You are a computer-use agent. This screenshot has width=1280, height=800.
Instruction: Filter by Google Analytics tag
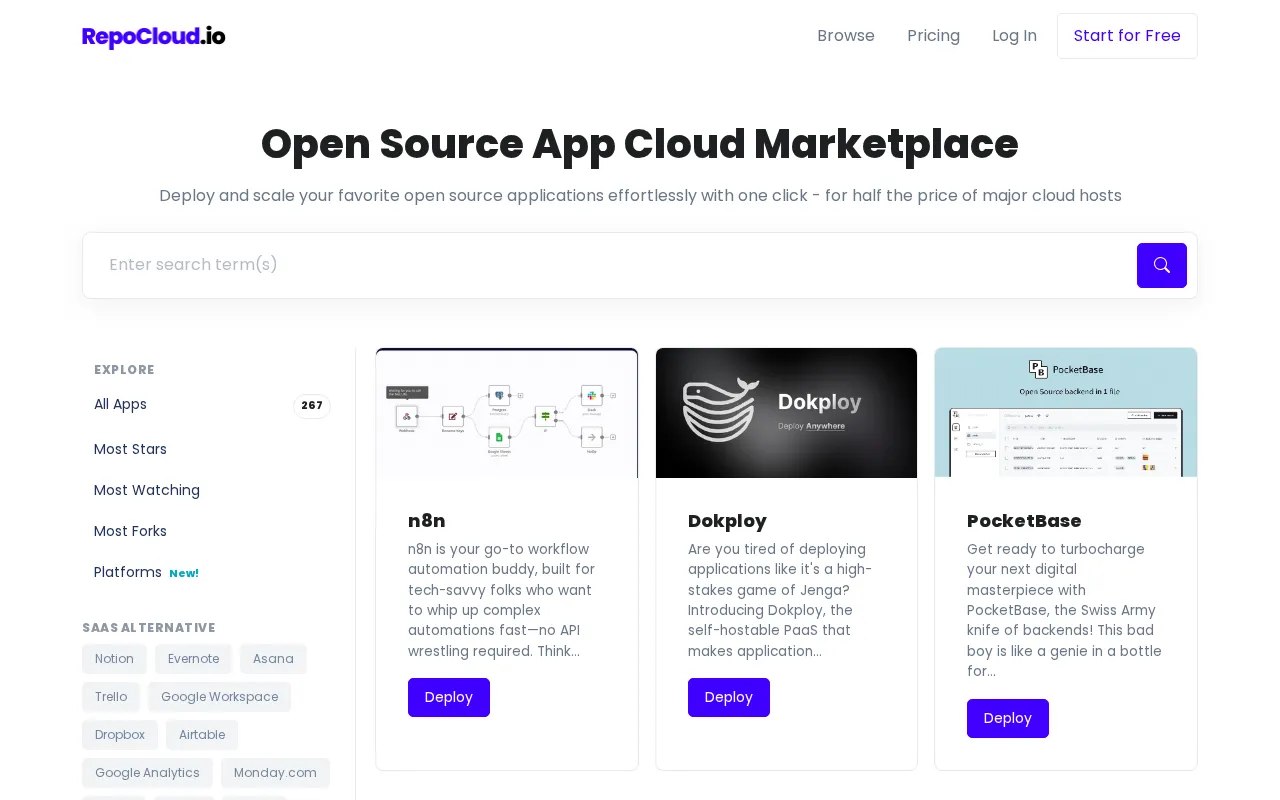pyautogui.click(x=147, y=773)
